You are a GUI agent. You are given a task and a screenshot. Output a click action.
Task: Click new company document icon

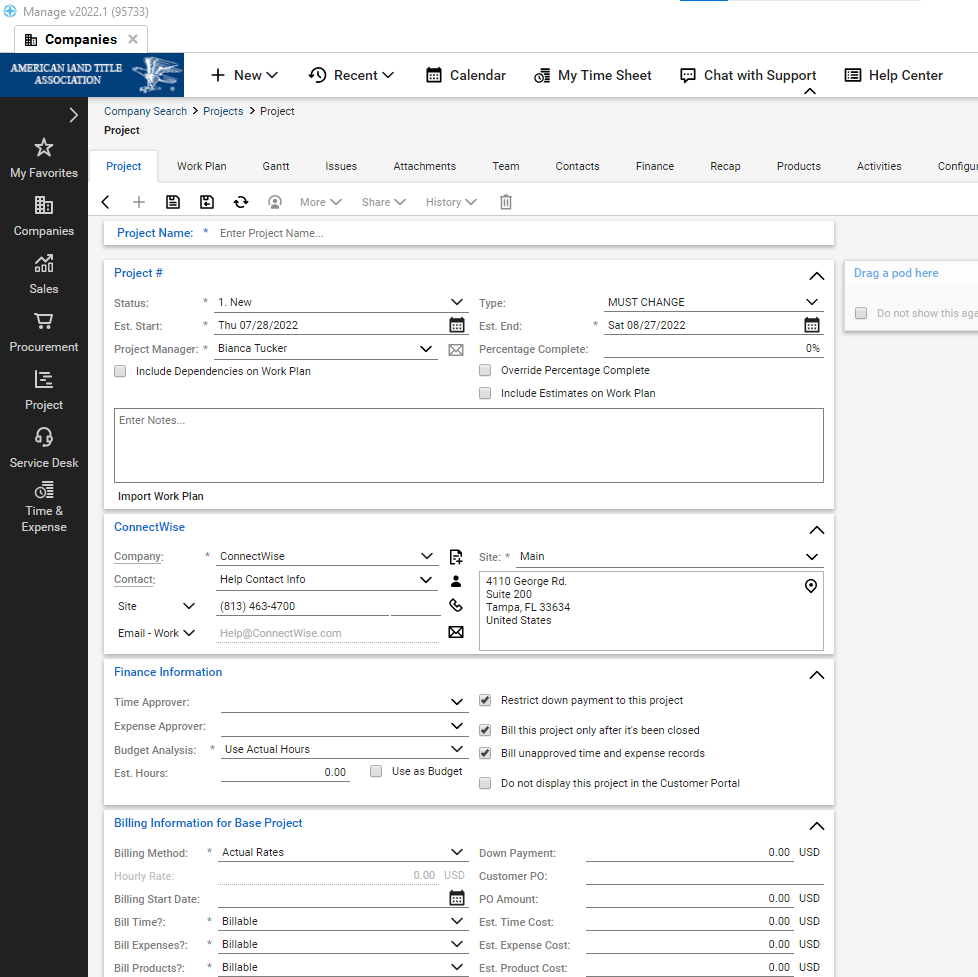point(456,557)
